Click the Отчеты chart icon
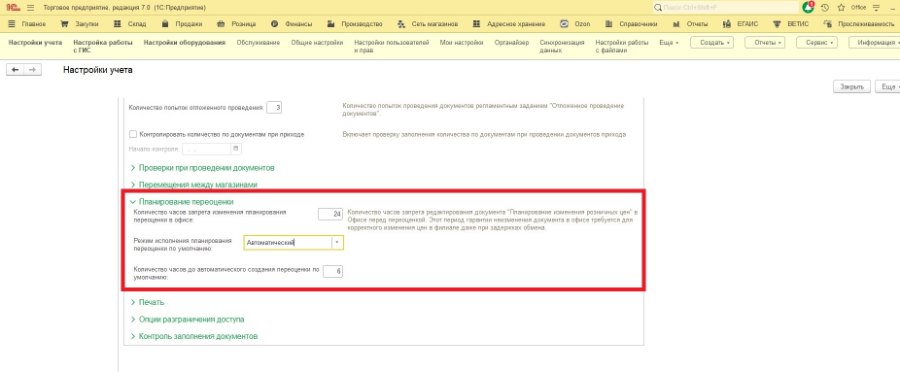This screenshot has height=372, width=900. pyautogui.click(x=676, y=24)
